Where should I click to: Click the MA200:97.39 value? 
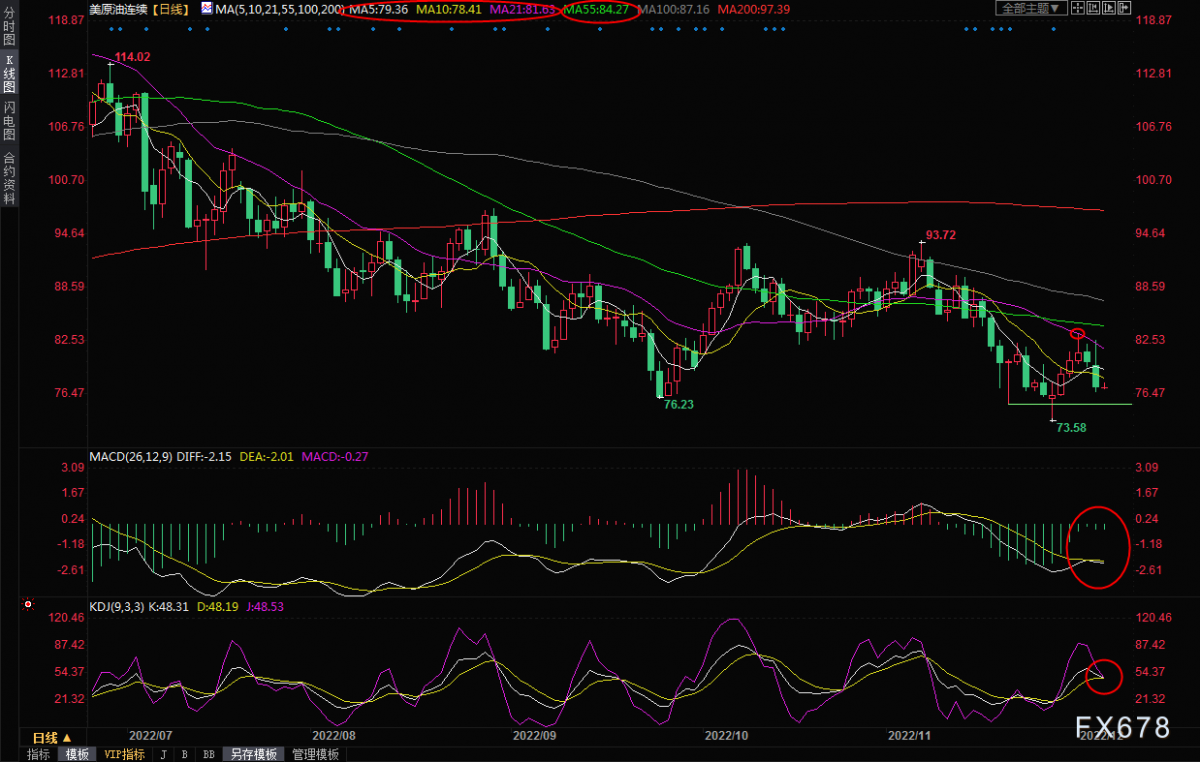click(754, 9)
